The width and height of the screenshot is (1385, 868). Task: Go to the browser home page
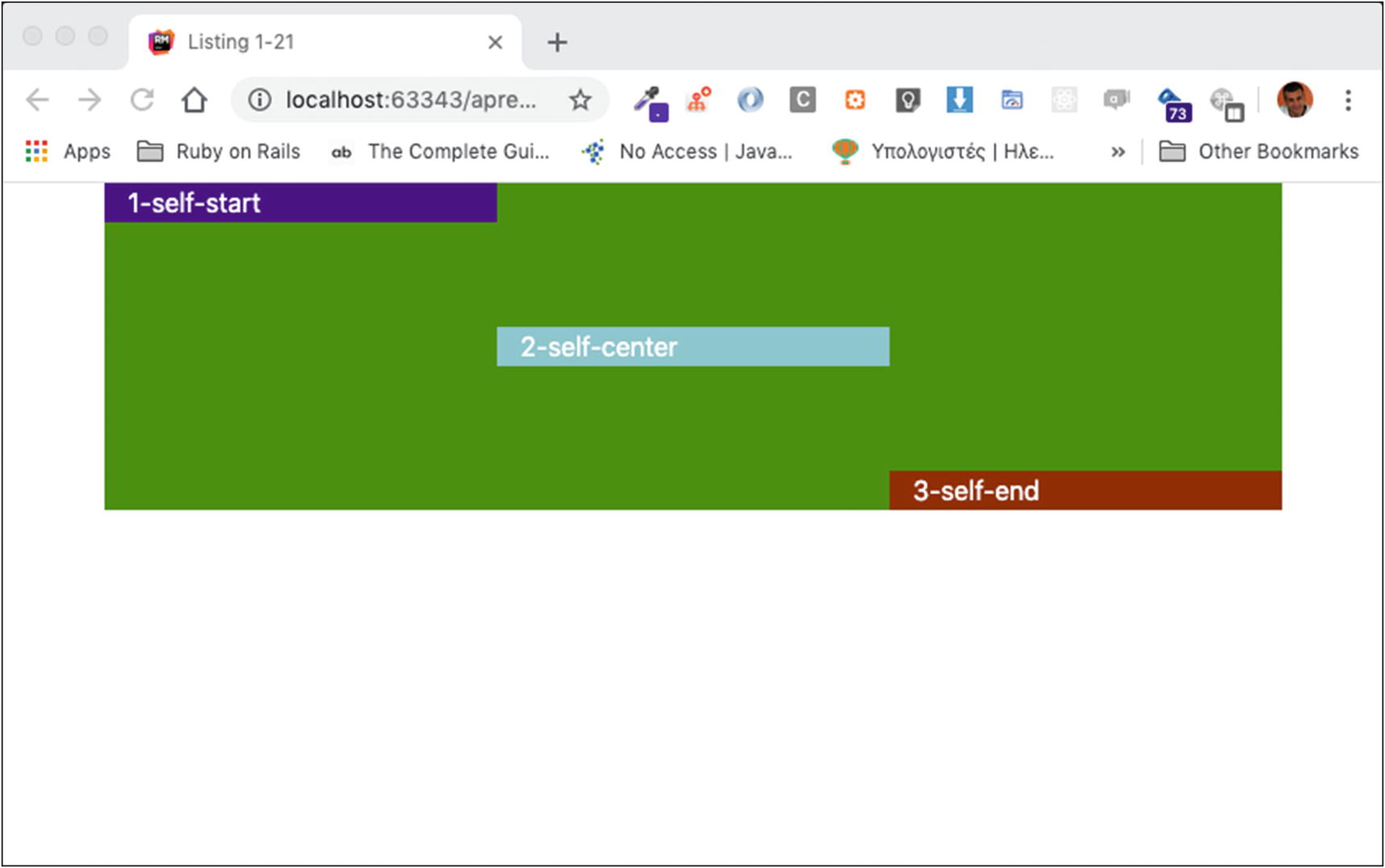coord(194,100)
